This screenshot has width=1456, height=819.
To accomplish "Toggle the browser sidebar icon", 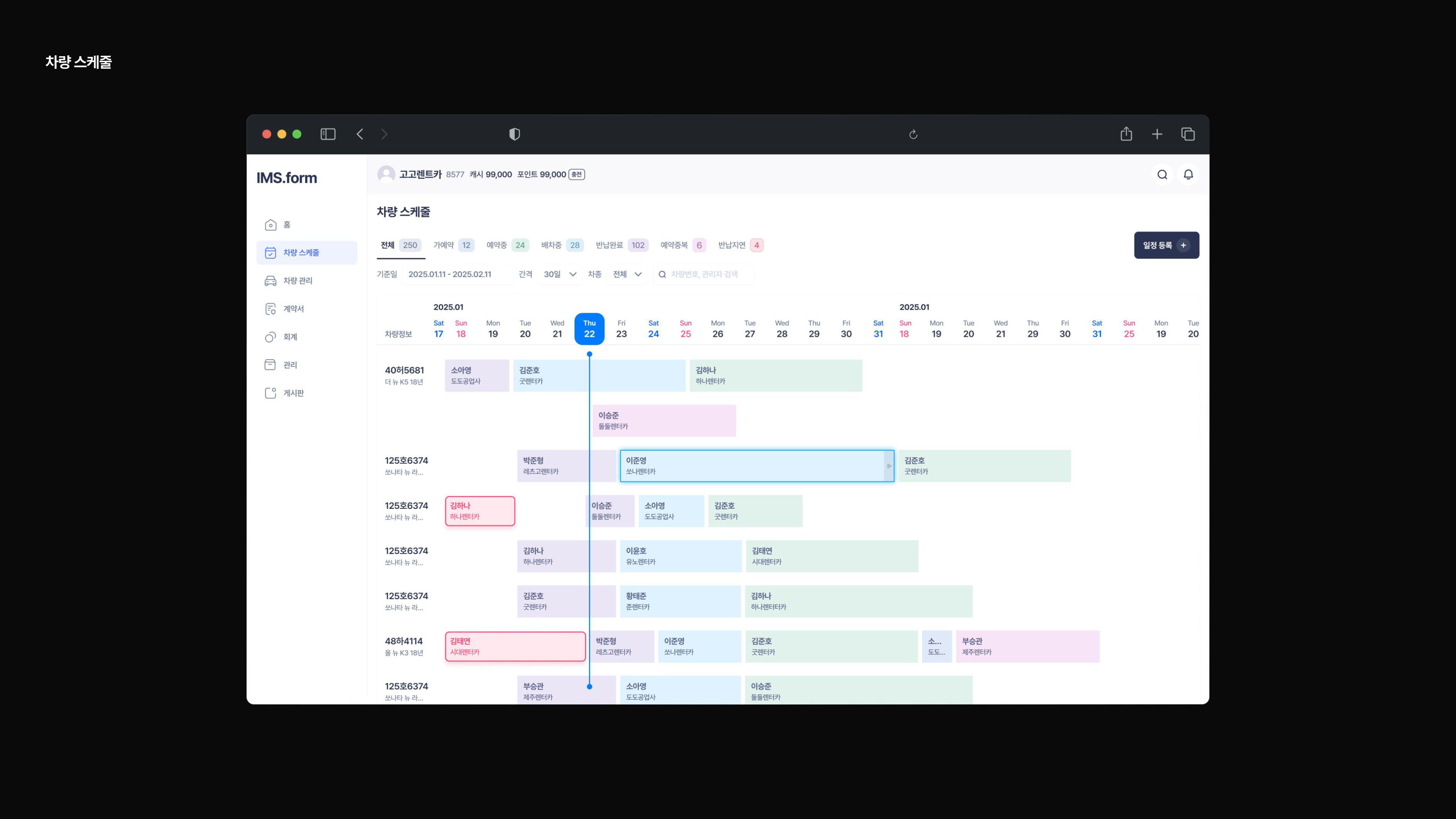I will 328,134.
